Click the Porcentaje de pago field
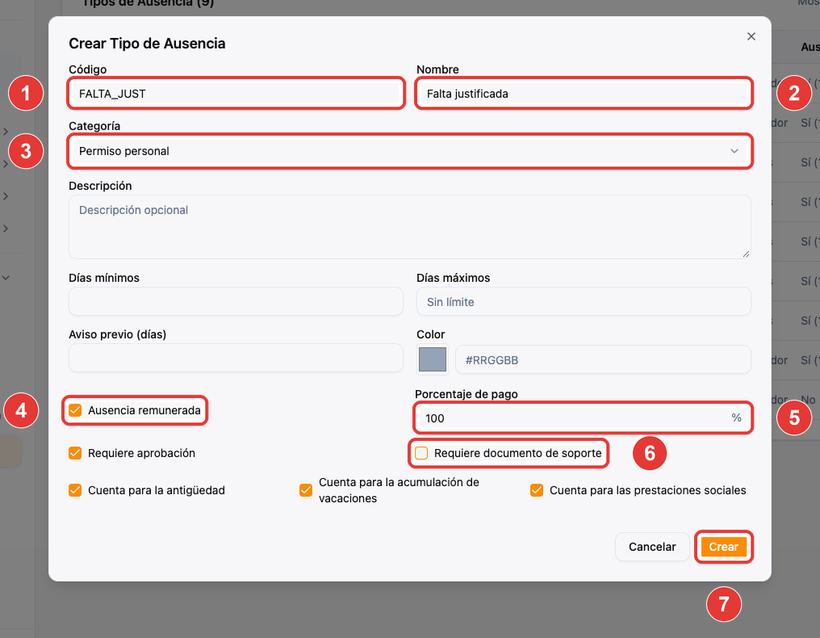 click(583, 418)
